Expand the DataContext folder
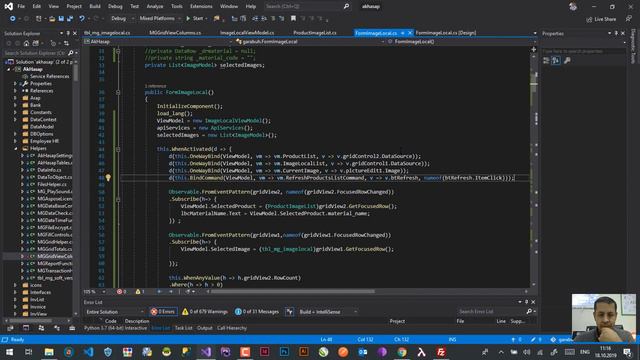The height and width of the screenshot is (360, 640). tap(16, 120)
